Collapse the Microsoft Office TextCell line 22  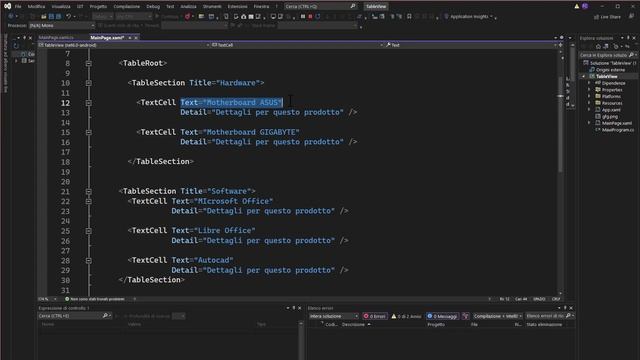(x=89, y=201)
